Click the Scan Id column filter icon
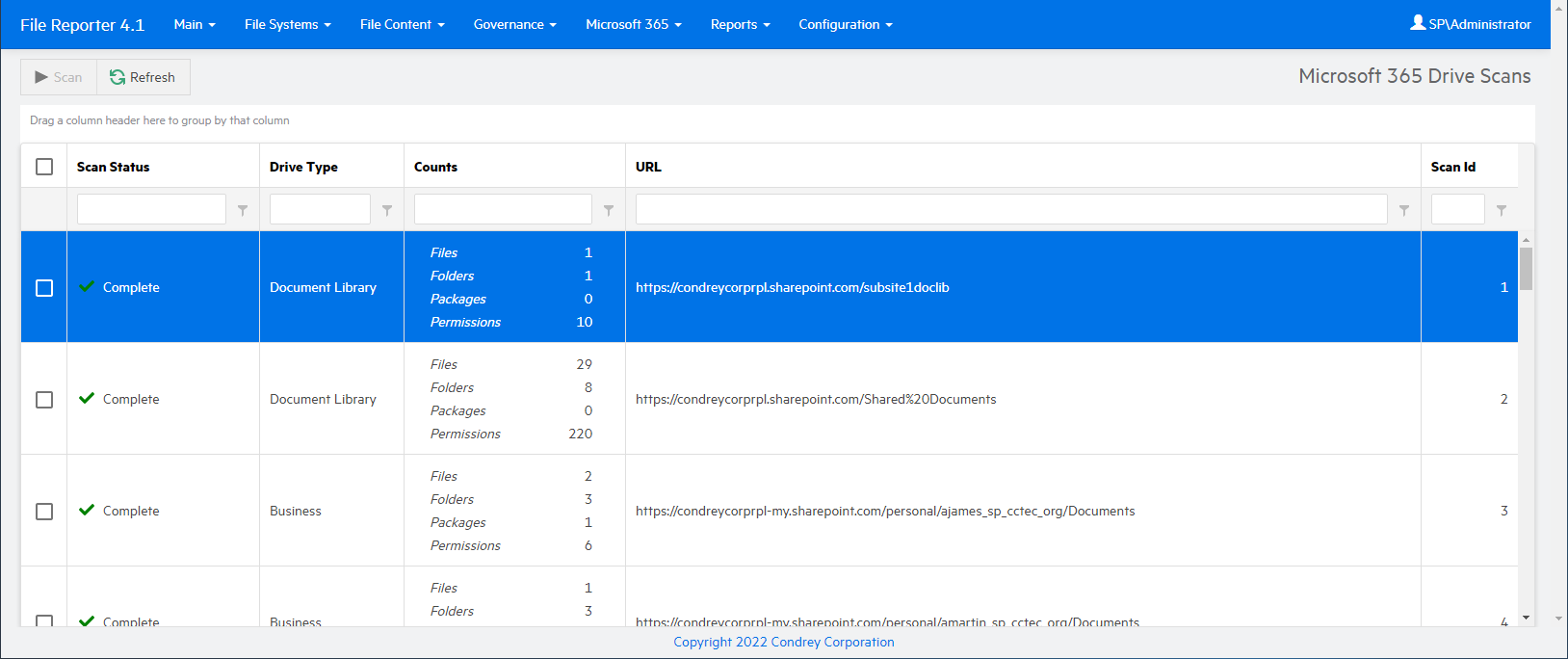 (1502, 210)
